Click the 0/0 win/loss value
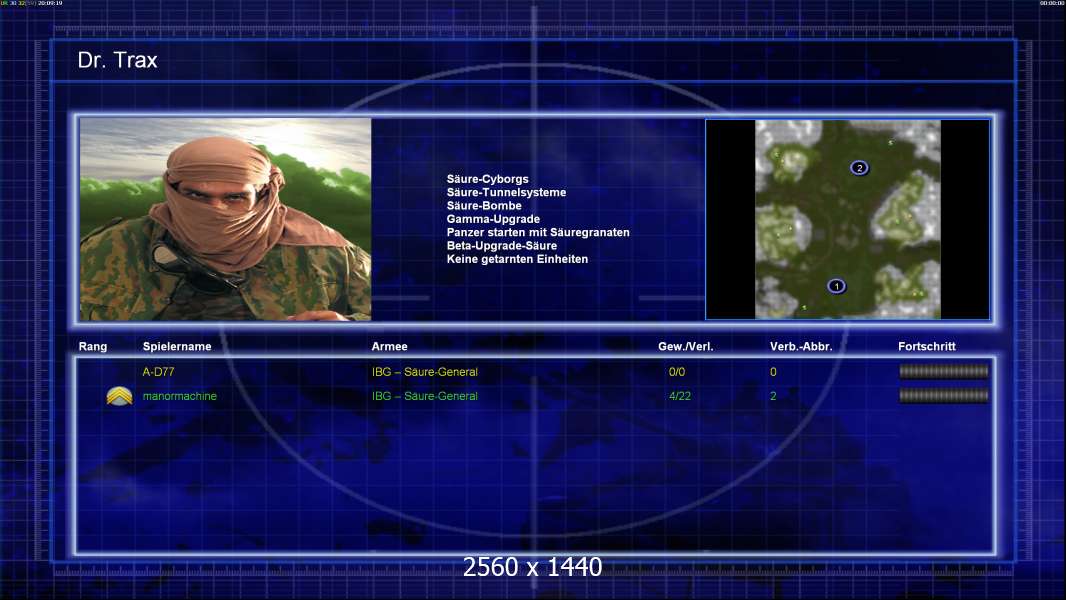This screenshot has height=600, width=1066. [677, 372]
